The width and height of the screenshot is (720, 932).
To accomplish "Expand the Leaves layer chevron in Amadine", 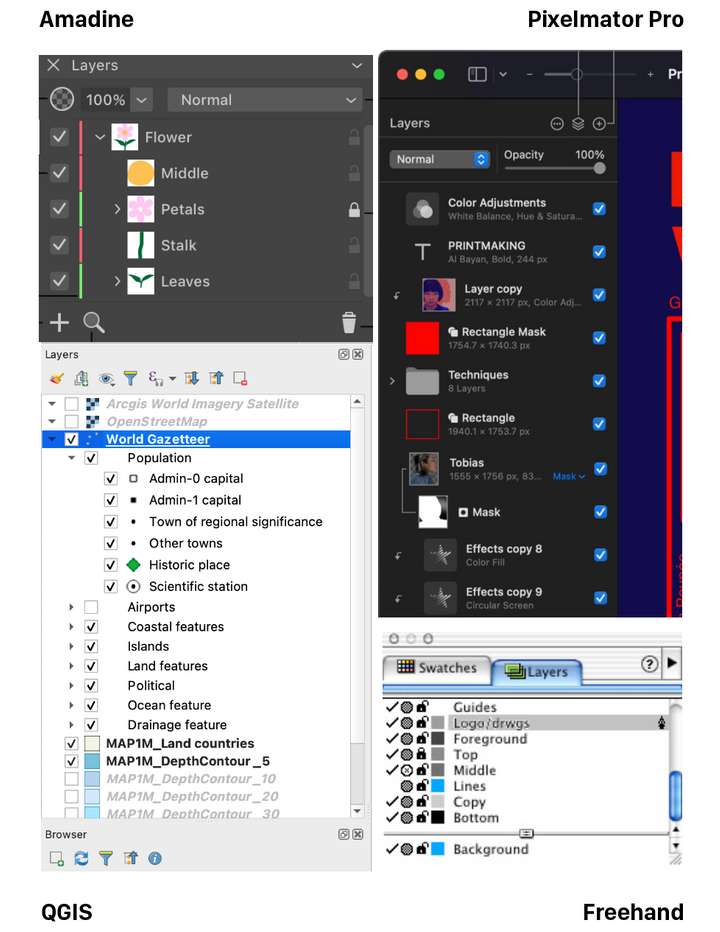I will tap(117, 281).
